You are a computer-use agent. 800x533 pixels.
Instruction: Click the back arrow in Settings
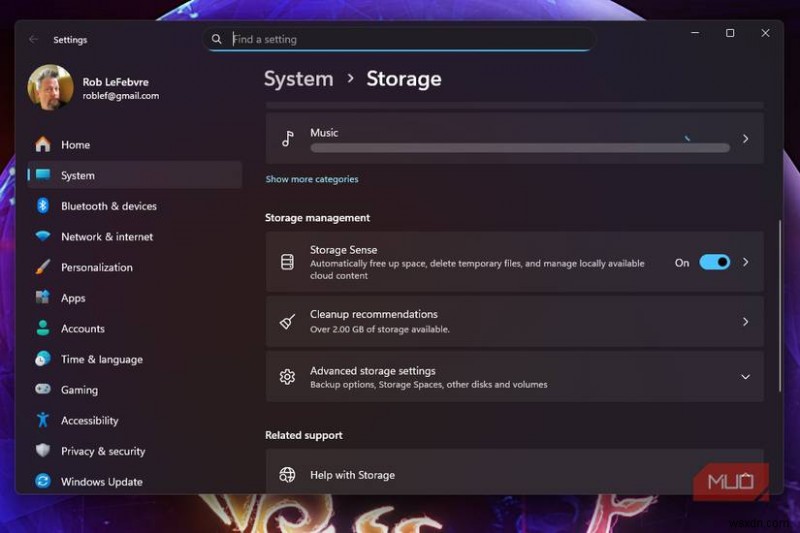(x=34, y=39)
